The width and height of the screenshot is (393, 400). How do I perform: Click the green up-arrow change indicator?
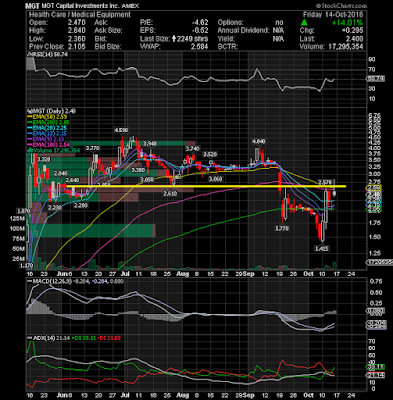(x=304, y=23)
